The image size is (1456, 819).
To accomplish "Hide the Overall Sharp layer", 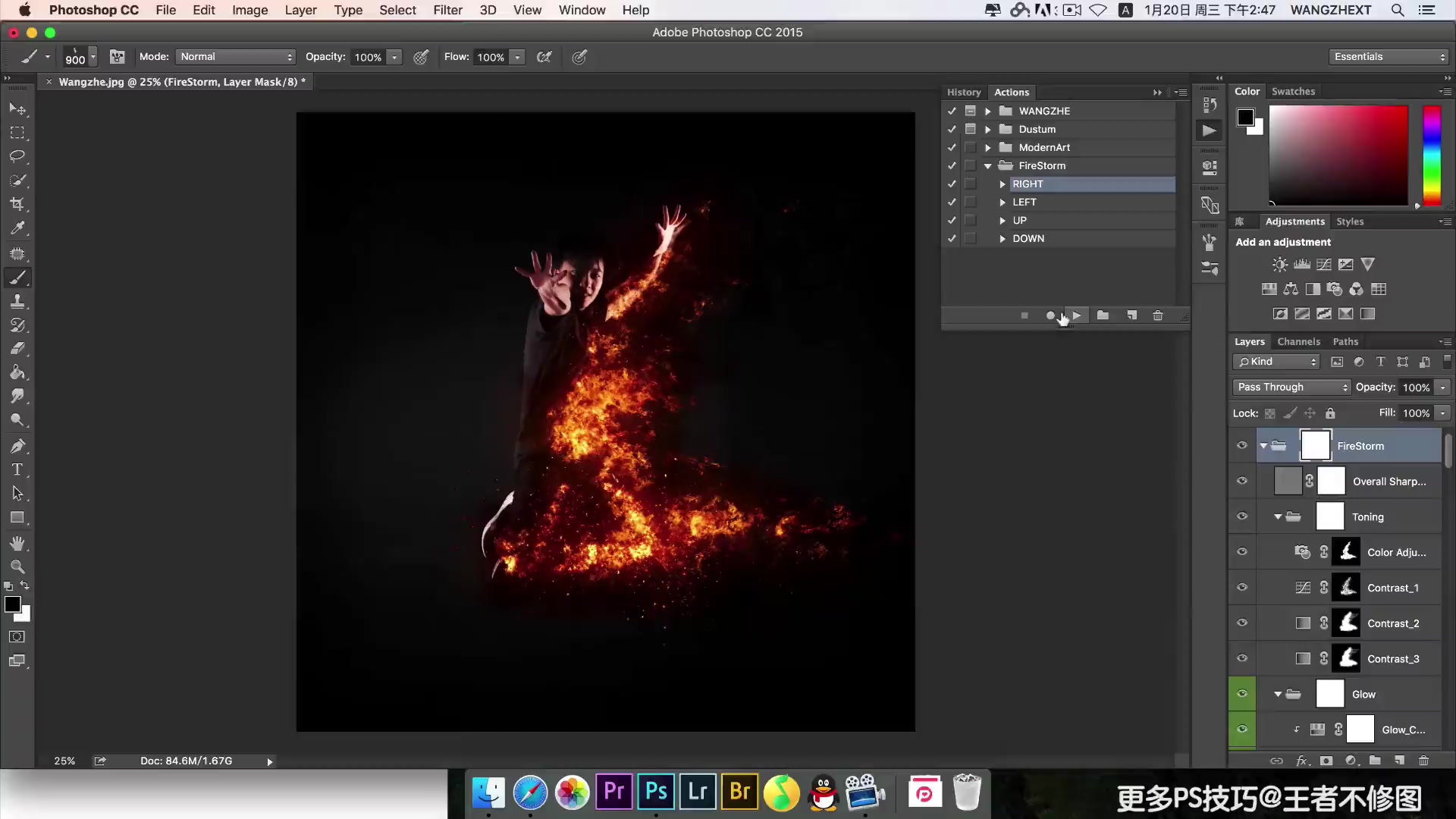I will coord(1242,481).
